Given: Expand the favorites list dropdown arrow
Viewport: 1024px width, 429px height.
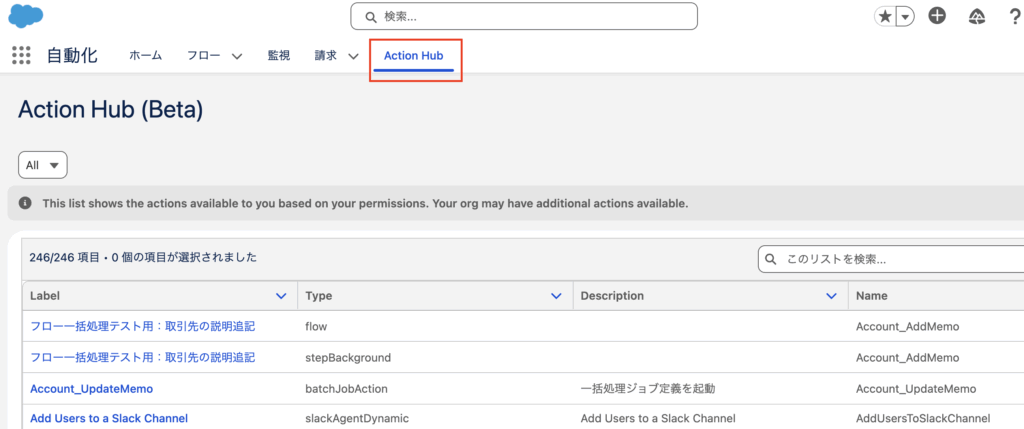Looking at the screenshot, I should pyautogui.click(x=905, y=17).
